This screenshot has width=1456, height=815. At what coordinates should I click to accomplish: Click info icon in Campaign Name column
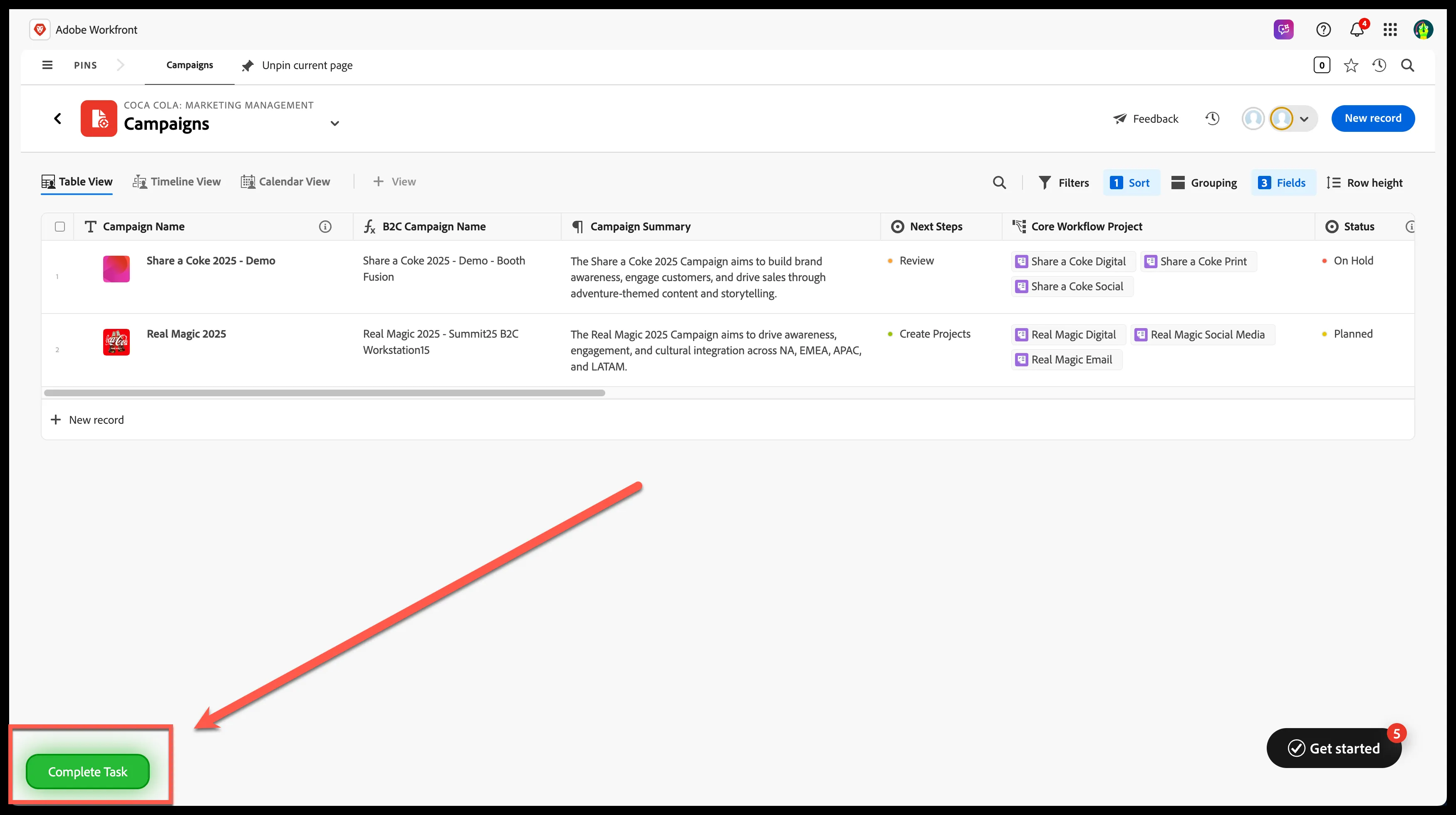325,227
